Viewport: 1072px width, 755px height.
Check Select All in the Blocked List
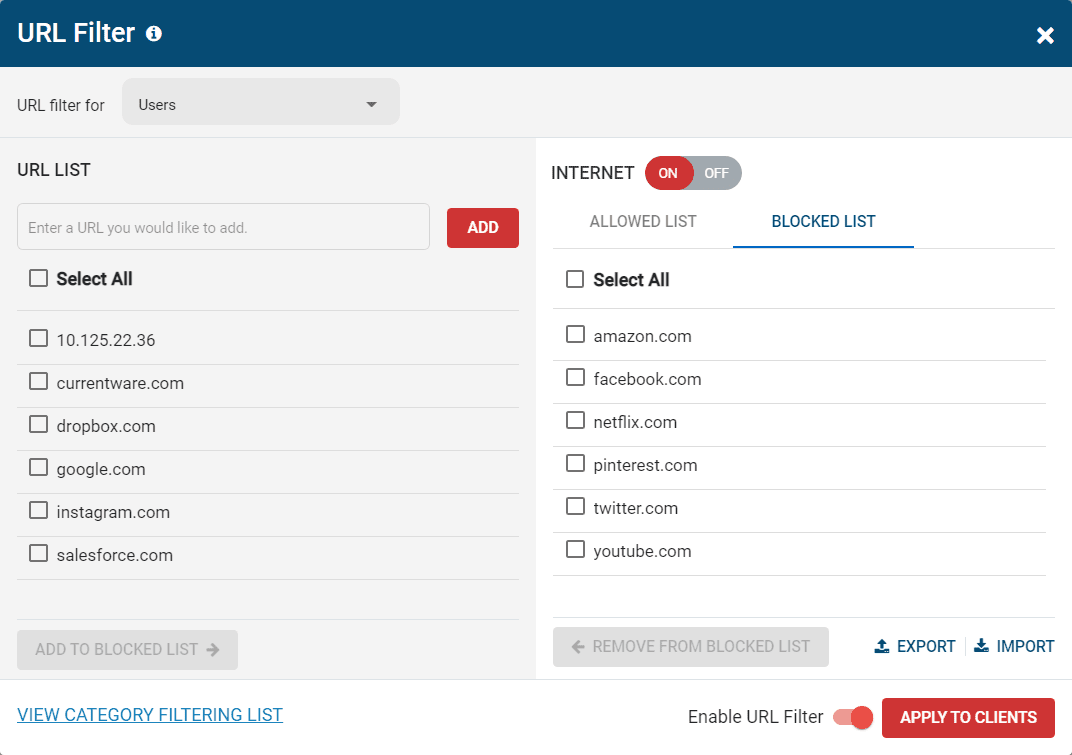[x=575, y=280]
